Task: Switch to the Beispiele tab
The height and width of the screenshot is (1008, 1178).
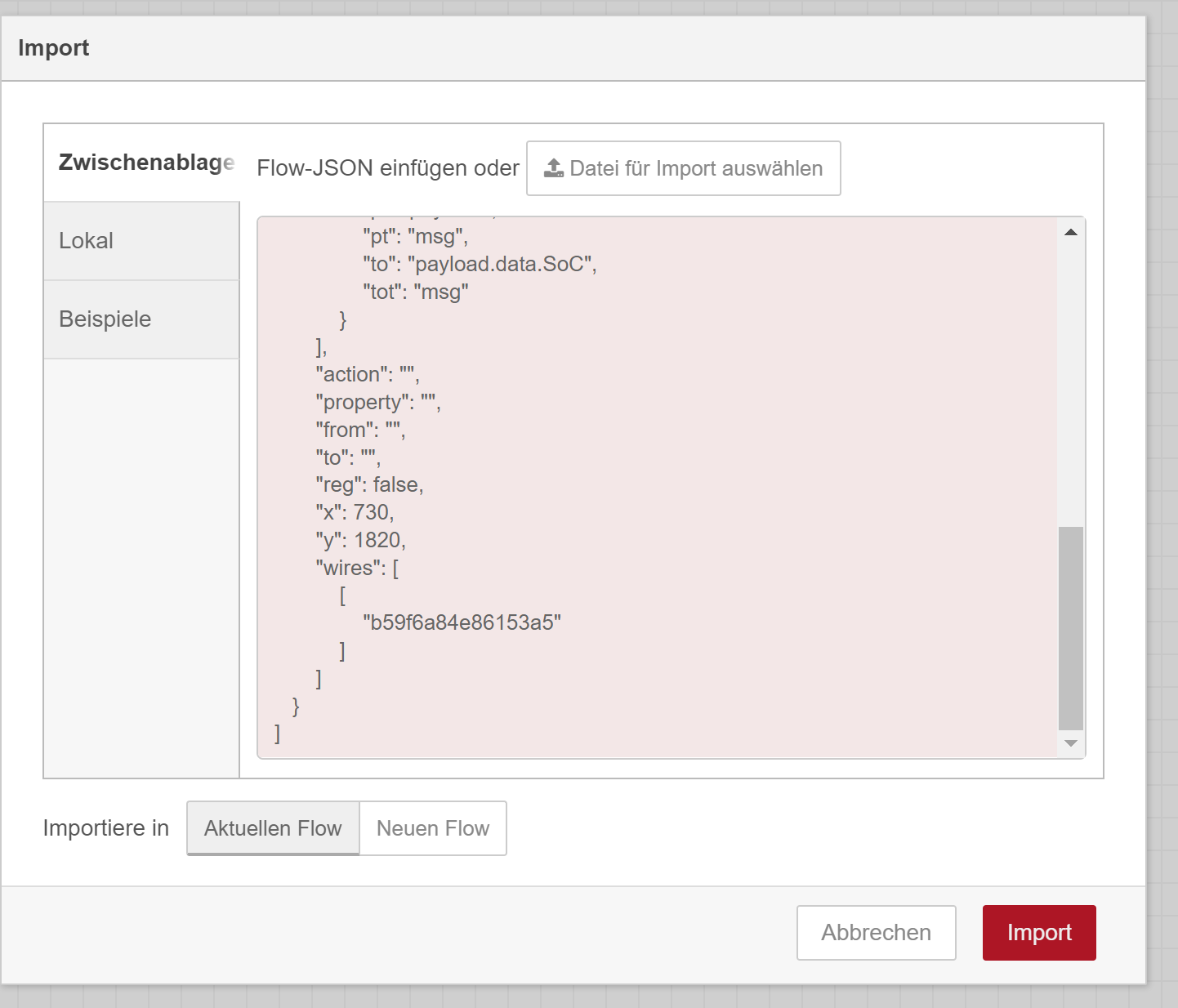Action: (141, 319)
